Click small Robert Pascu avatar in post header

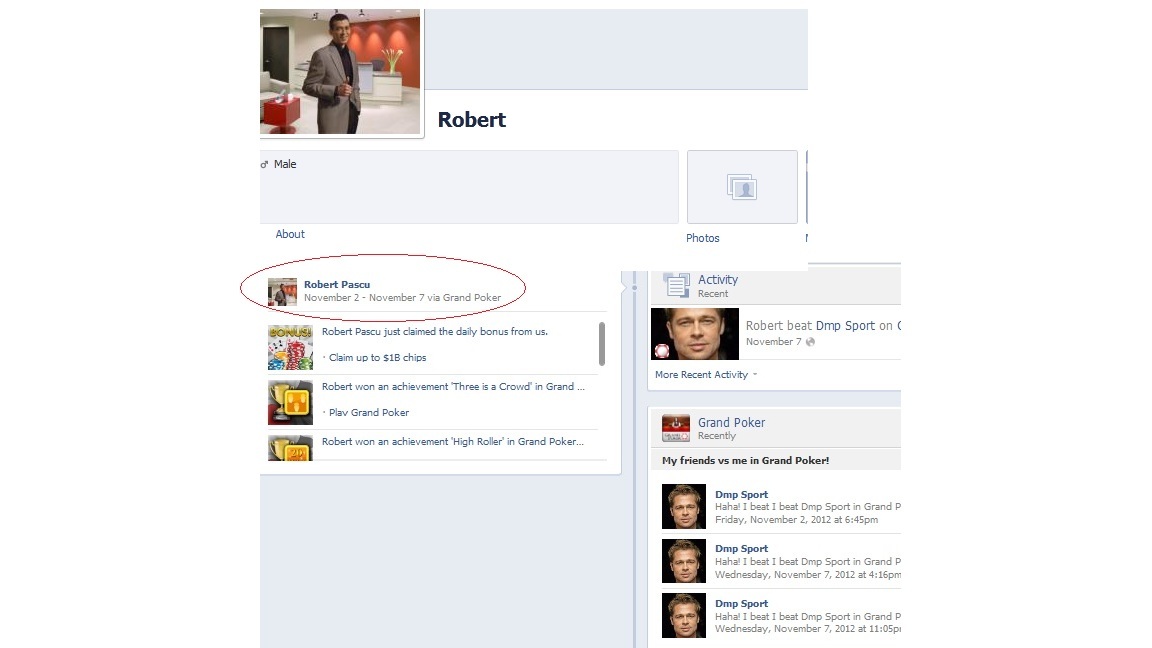pyautogui.click(x=282, y=292)
